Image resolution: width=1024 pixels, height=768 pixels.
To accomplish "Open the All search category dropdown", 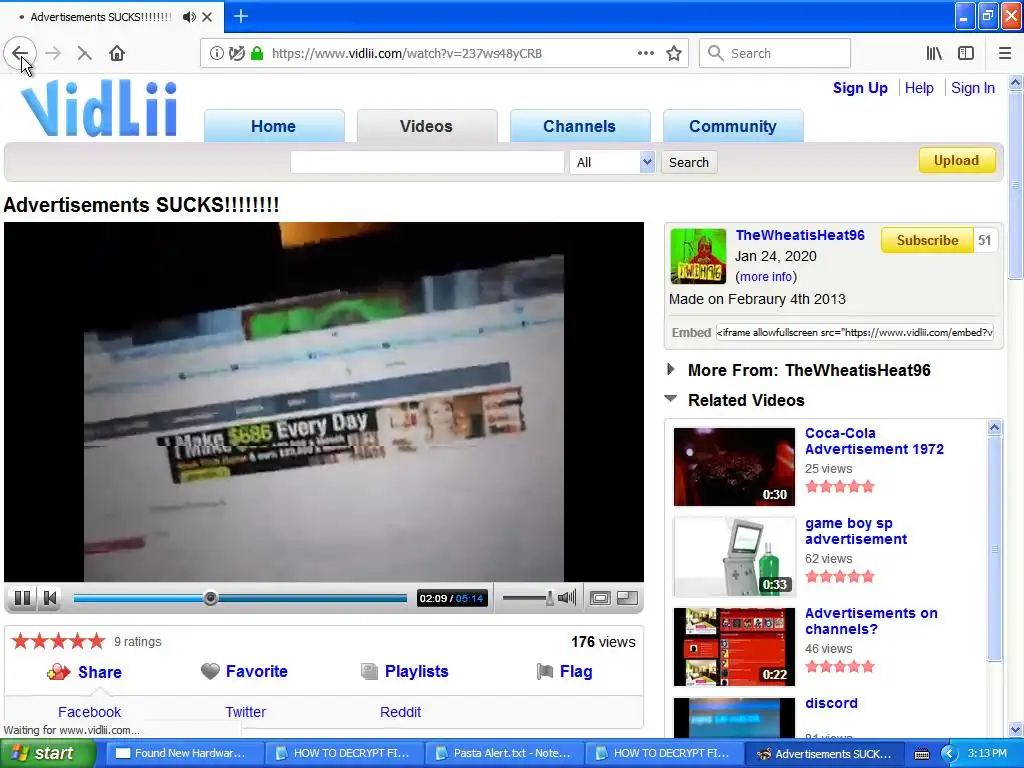I will click(x=612, y=162).
